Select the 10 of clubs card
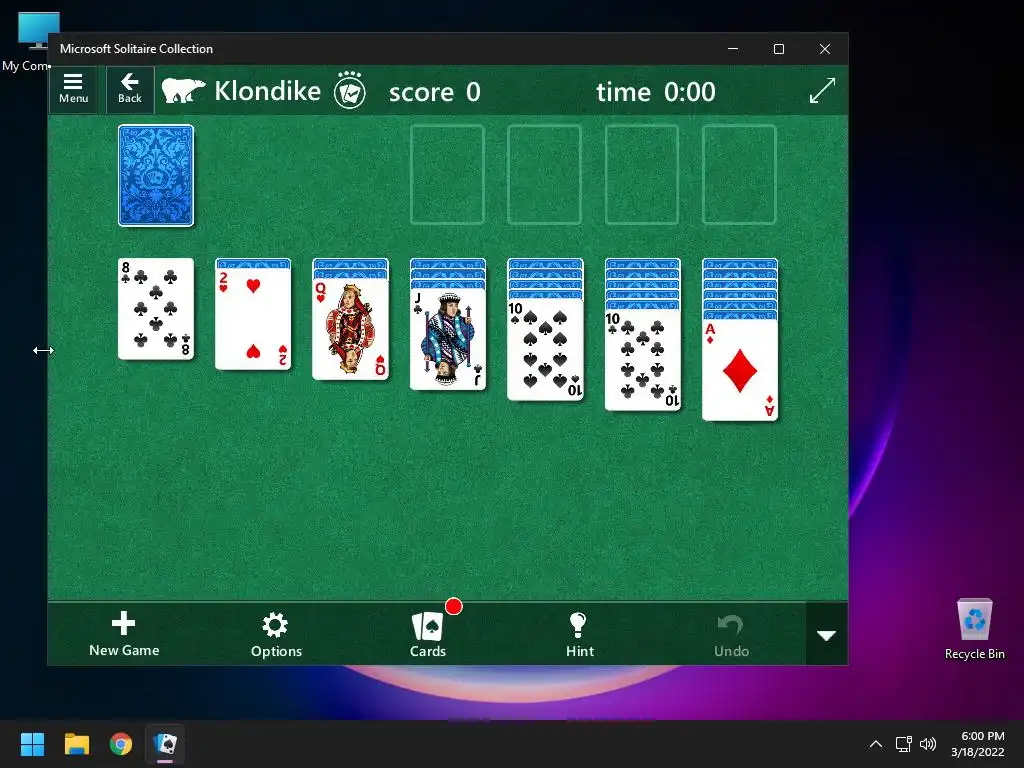Image resolution: width=1024 pixels, height=768 pixels. point(643,360)
